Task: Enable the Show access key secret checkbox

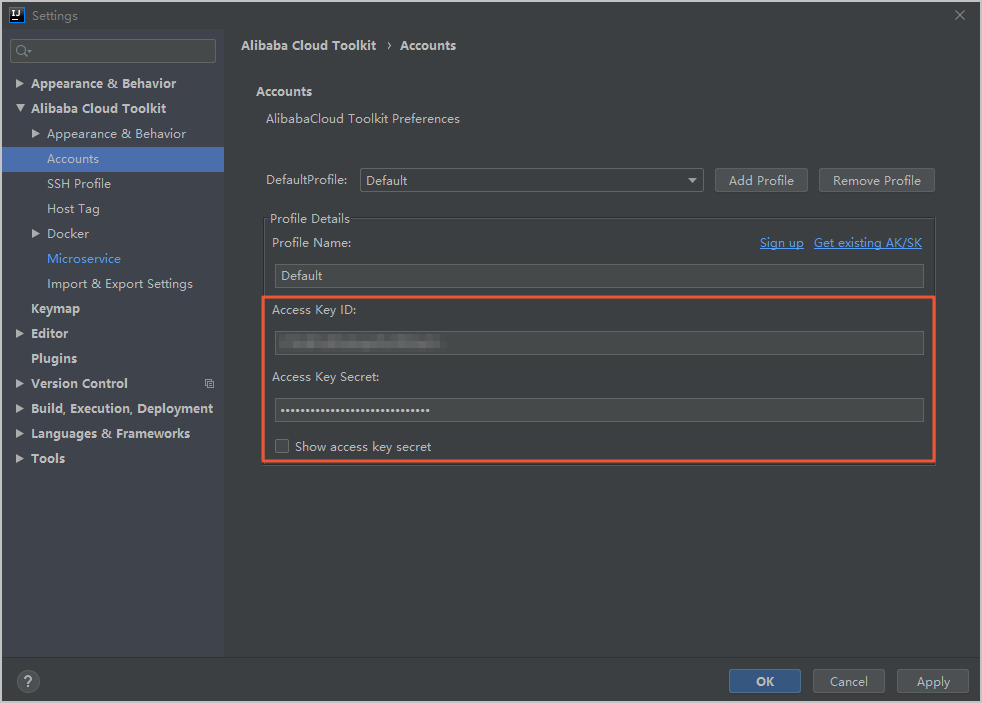Action: click(283, 446)
